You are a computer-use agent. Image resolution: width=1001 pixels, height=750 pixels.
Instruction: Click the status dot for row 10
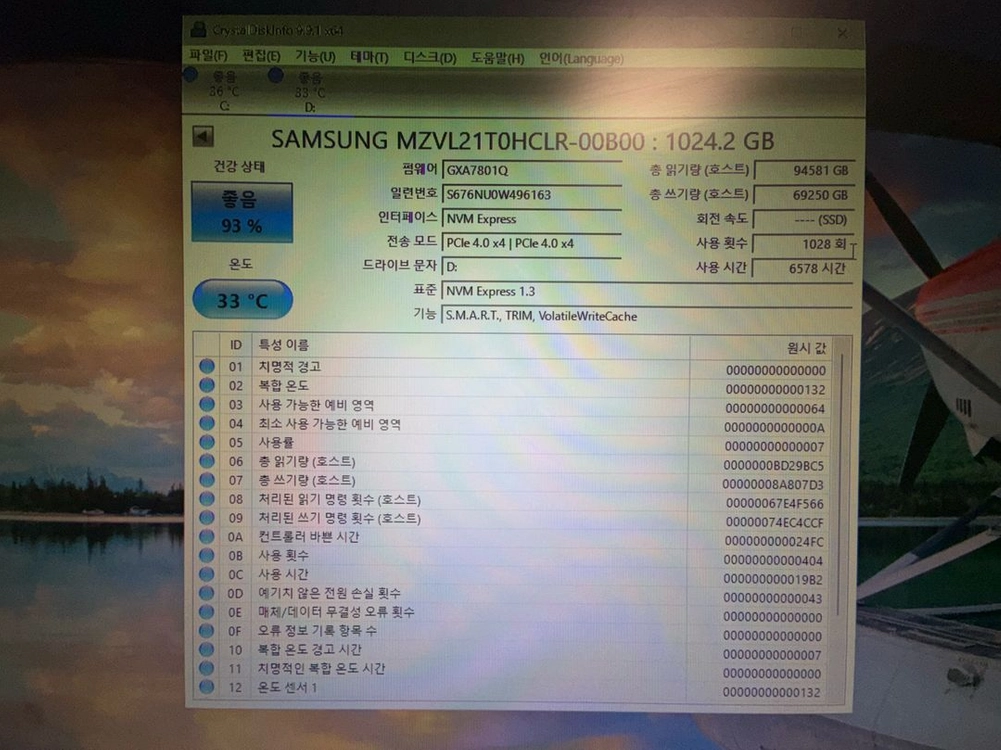pos(207,649)
